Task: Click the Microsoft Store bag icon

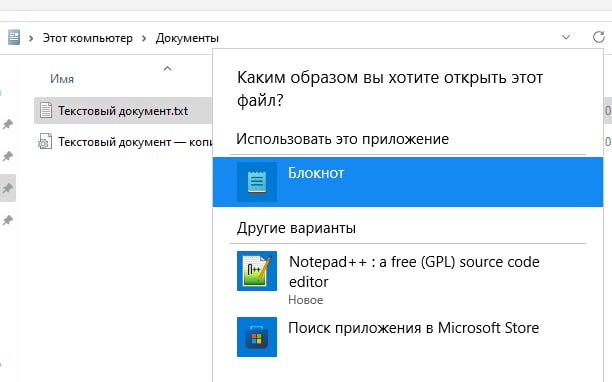Action: (x=257, y=337)
